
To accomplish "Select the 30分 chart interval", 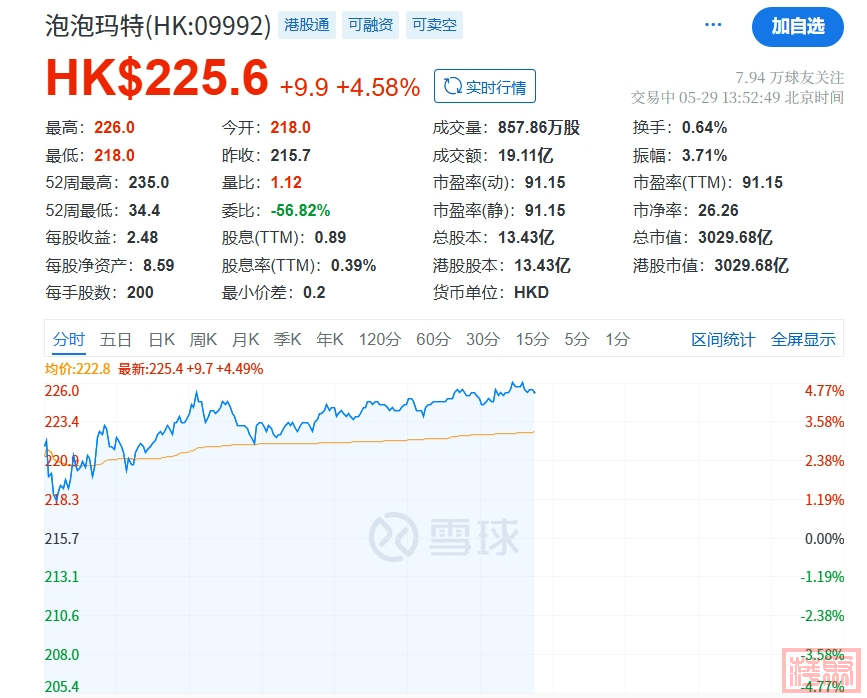I will 483,339.
